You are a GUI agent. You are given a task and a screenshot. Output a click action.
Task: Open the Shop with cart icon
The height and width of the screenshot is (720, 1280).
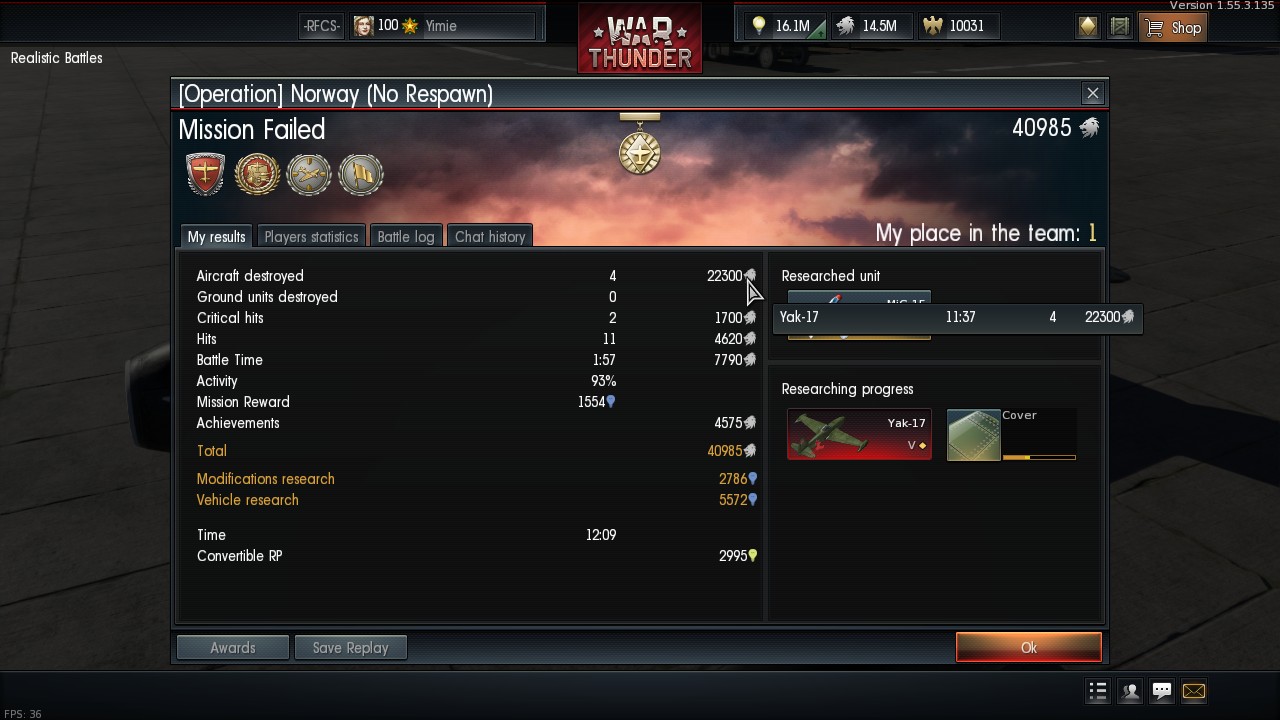(x=1172, y=27)
